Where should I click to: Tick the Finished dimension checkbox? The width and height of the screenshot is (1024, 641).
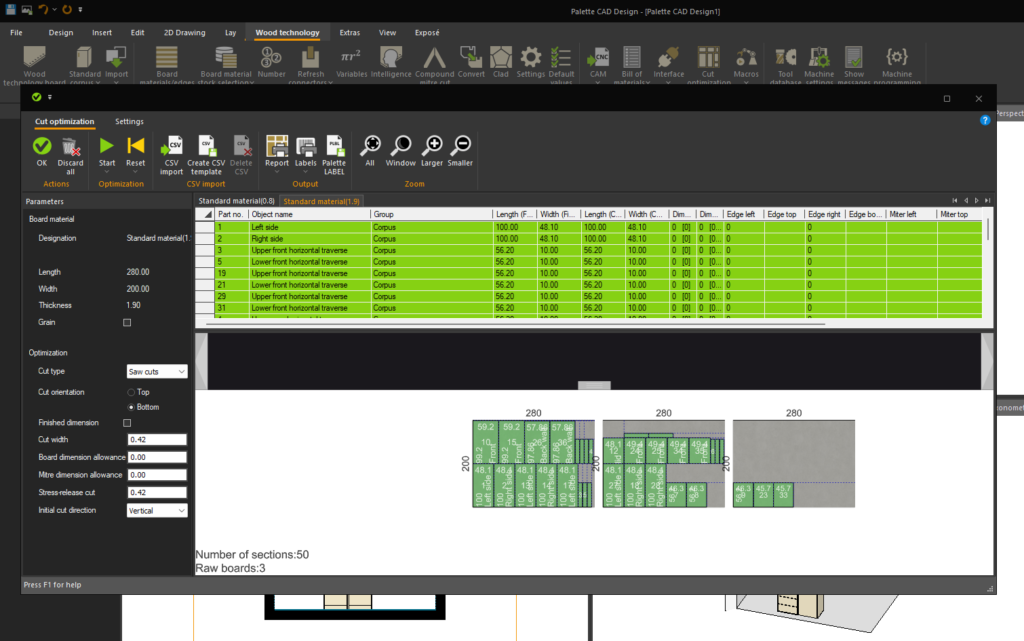point(127,423)
